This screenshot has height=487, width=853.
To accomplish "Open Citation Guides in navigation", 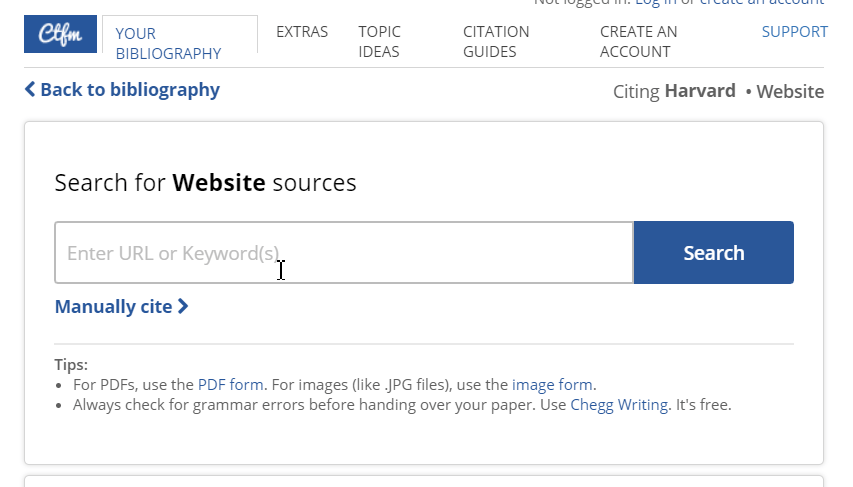I will [496, 42].
